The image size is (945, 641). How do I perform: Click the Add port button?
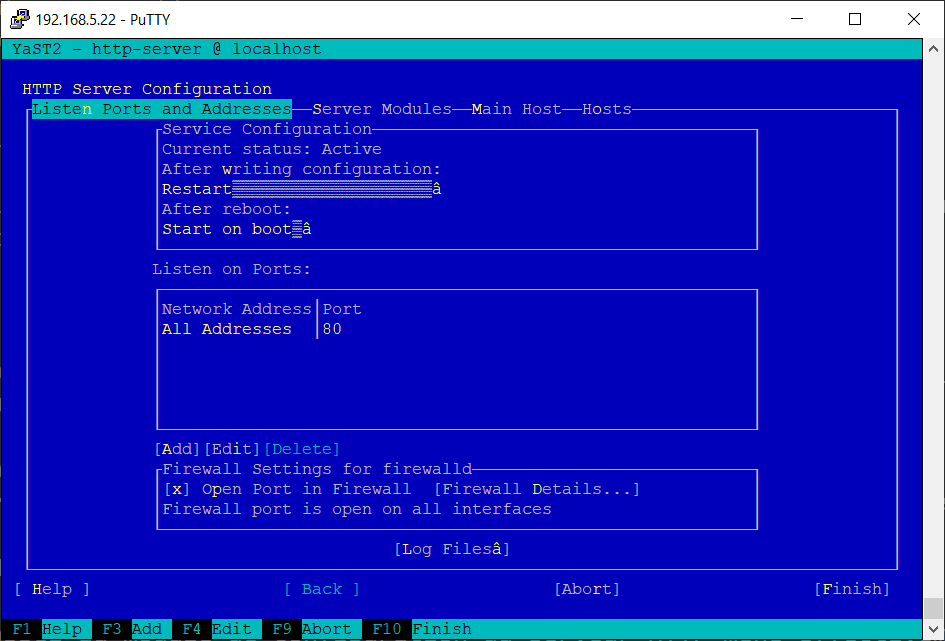[177, 449]
